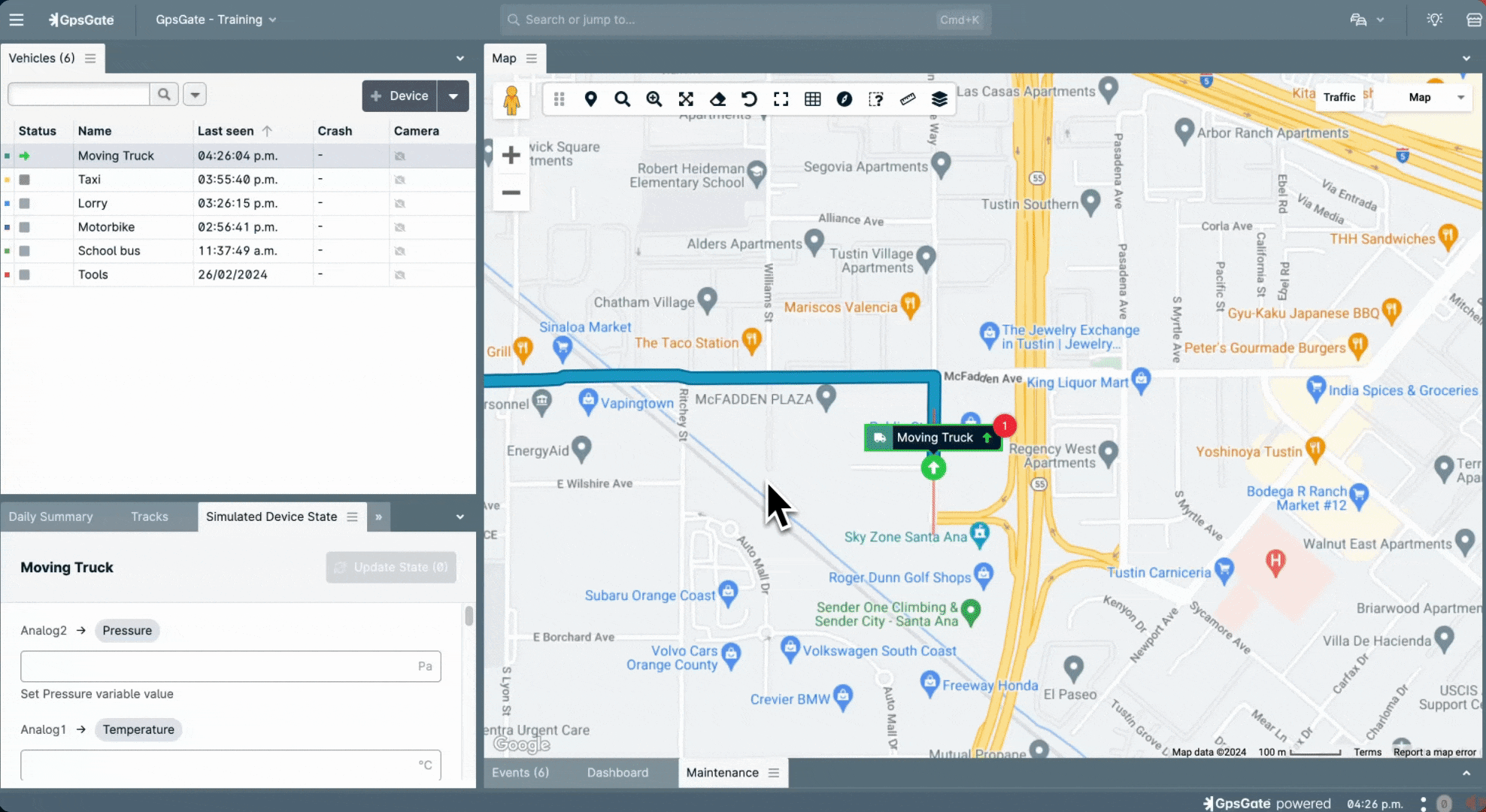Click the Street View pegman icon

[511, 100]
